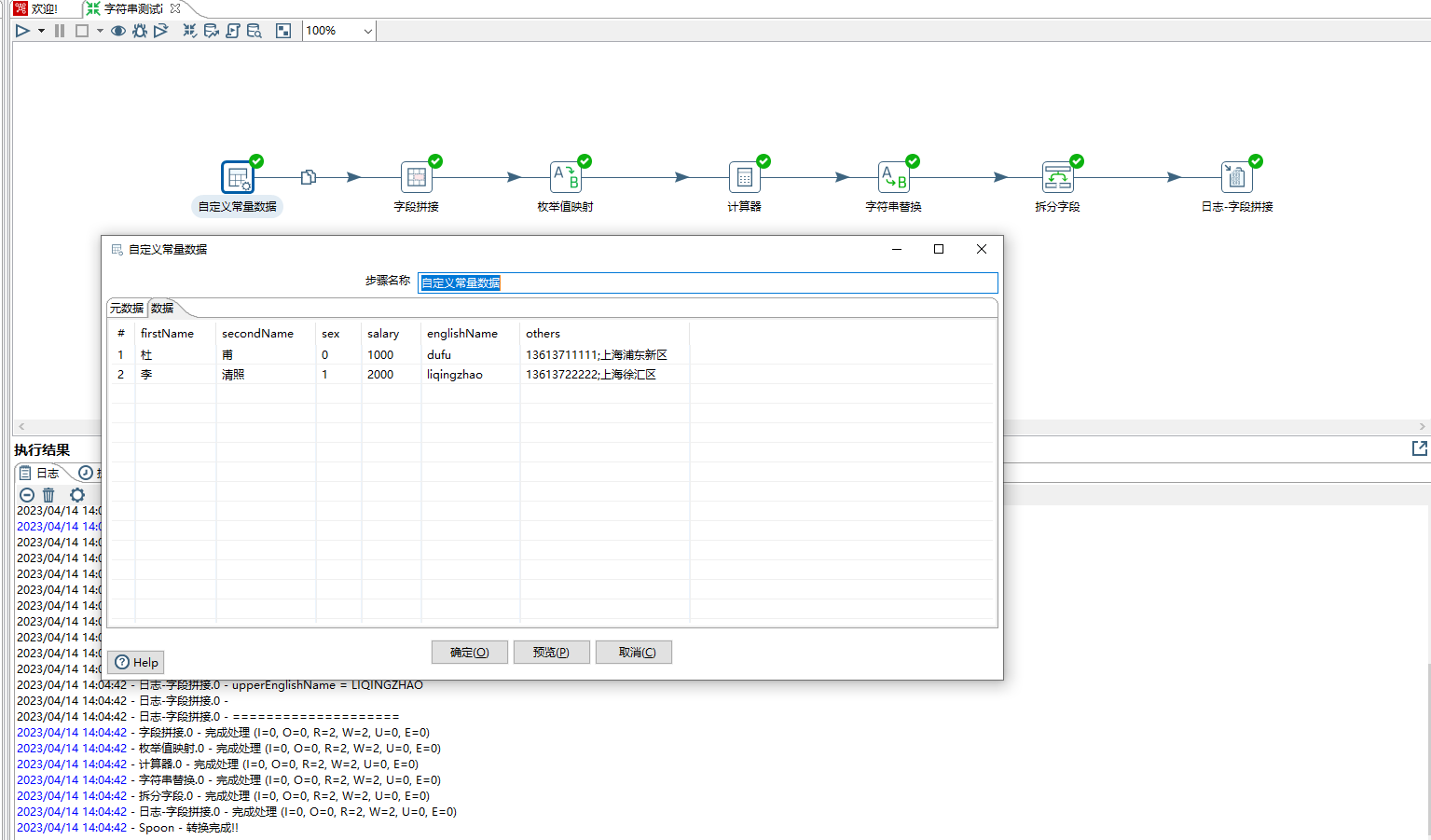Image resolution: width=1431 pixels, height=840 pixels.
Task: Click the 枚举值映射 step icon
Action: click(x=566, y=177)
